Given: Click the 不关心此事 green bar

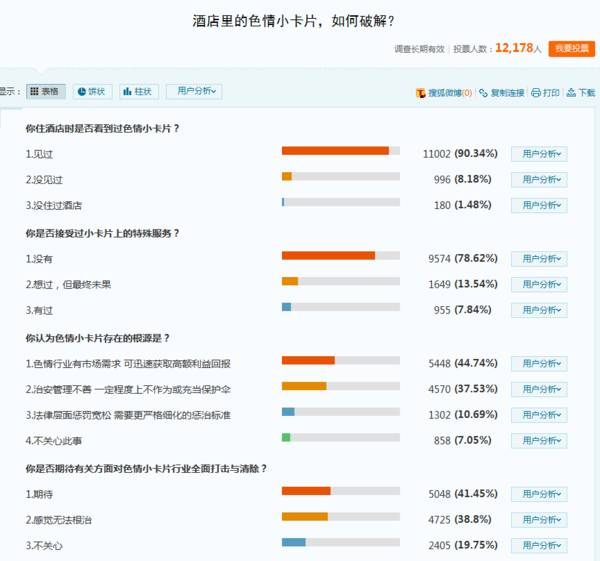Looking at the screenshot, I should pyautogui.click(x=286, y=437).
